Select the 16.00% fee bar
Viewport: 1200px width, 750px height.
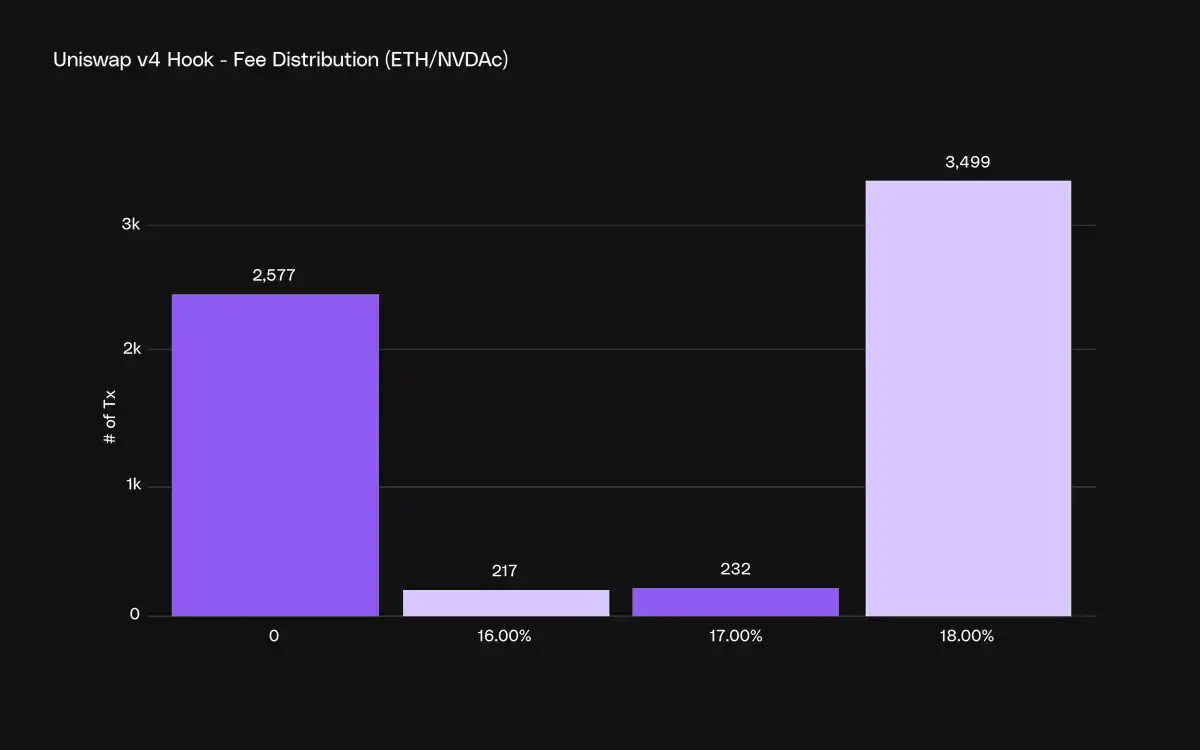(x=506, y=603)
